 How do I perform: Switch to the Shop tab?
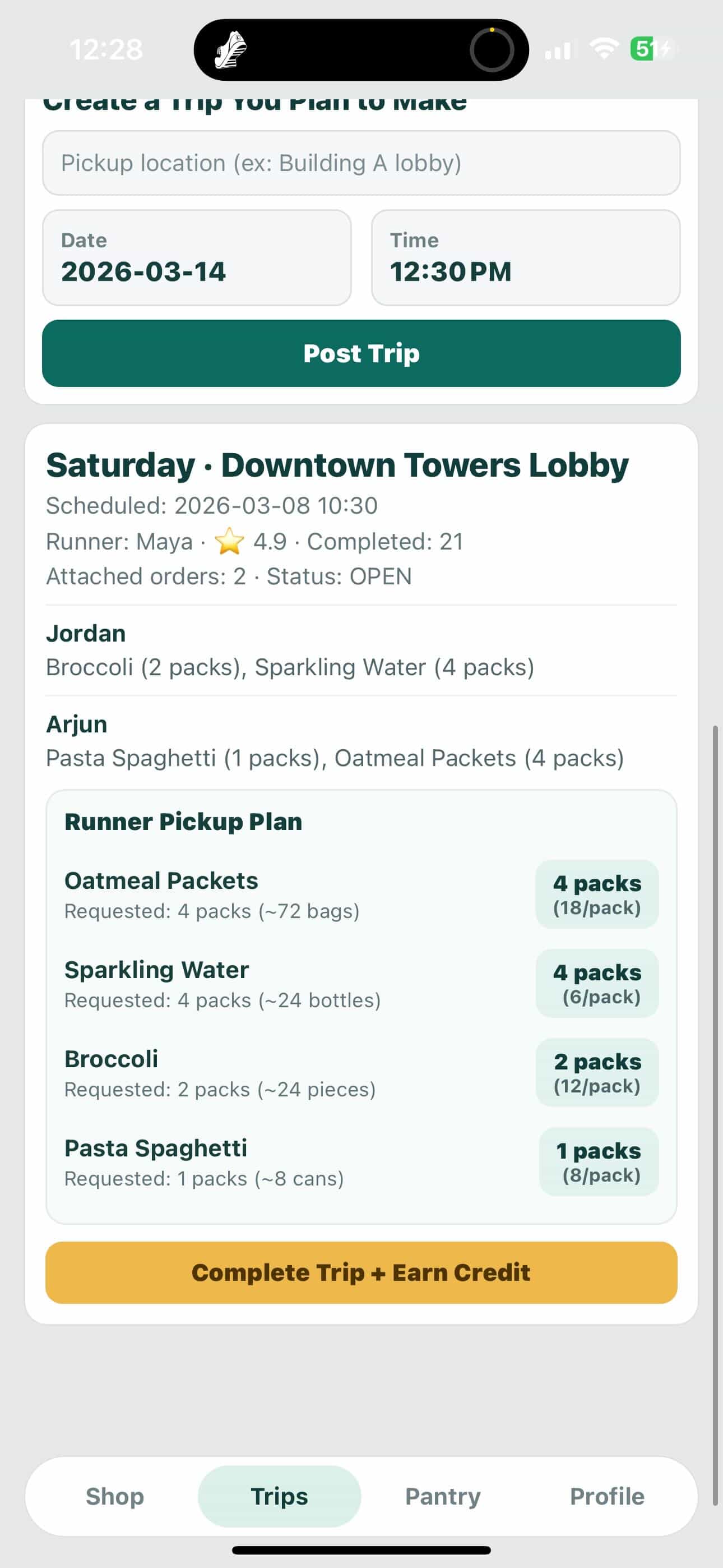(115, 1496)
